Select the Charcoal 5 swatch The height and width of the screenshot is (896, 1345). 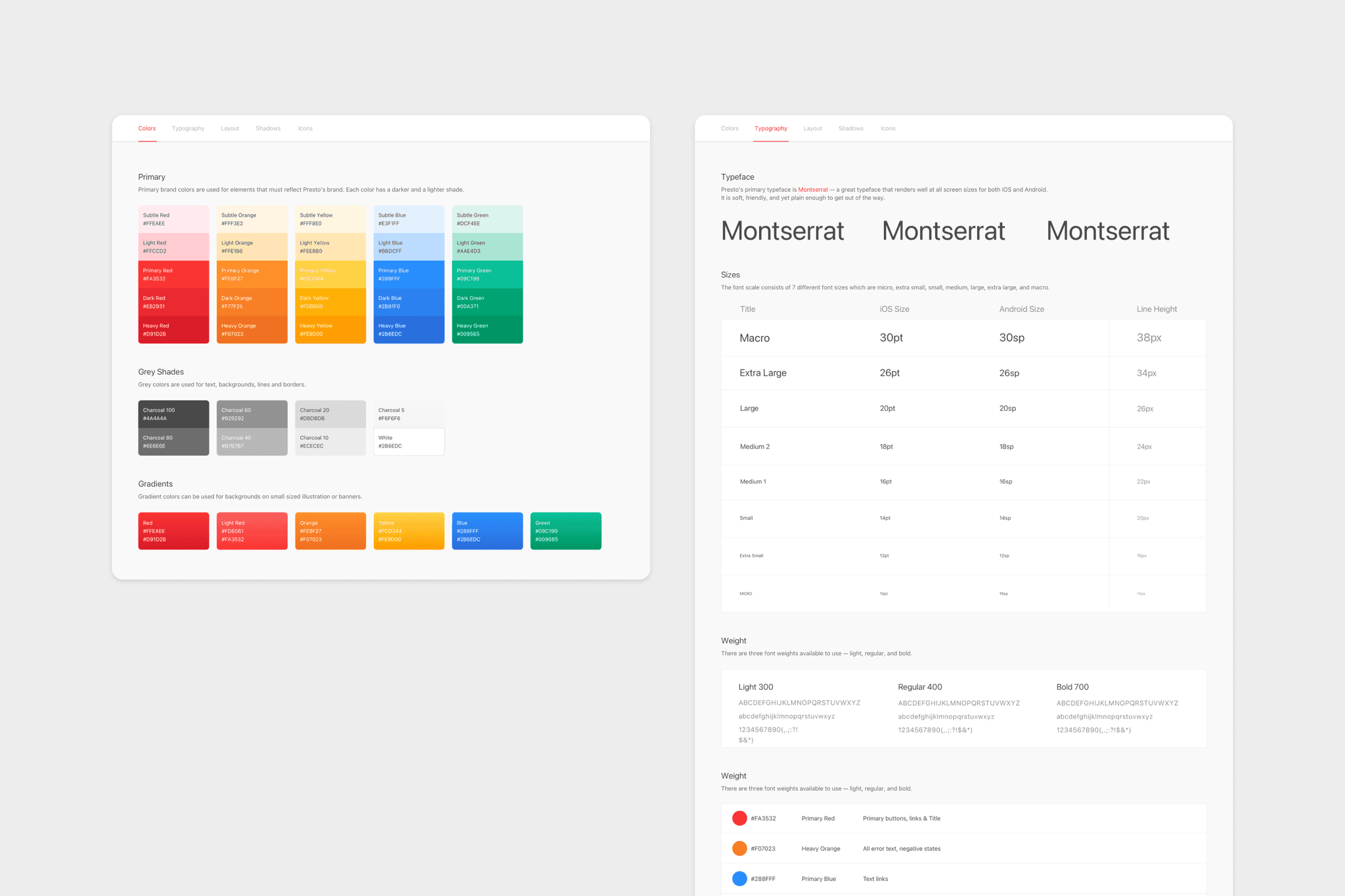coord(409,414)
